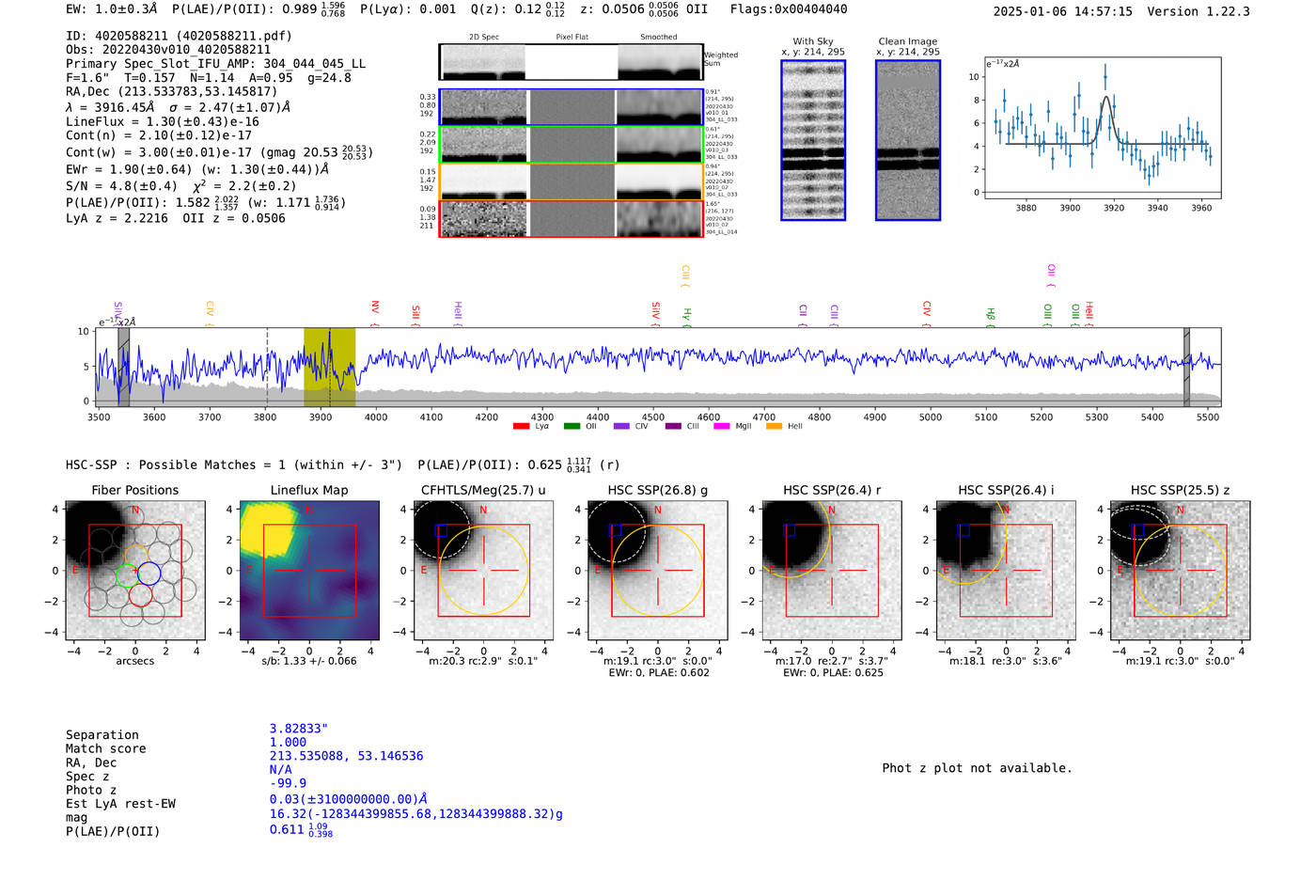Select the CFHTLS/Meg(25.7) u band cutout
The image size is (1316, 896).
point(483,571)
